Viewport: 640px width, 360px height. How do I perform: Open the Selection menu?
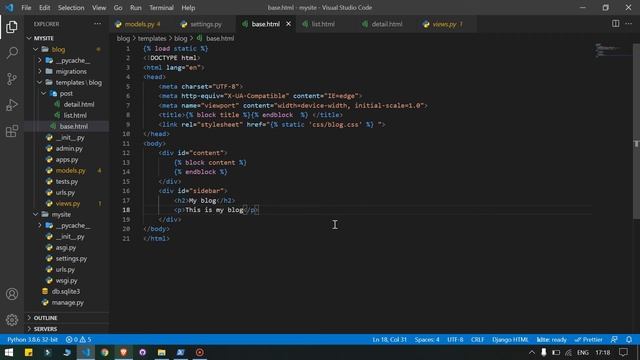71,8
